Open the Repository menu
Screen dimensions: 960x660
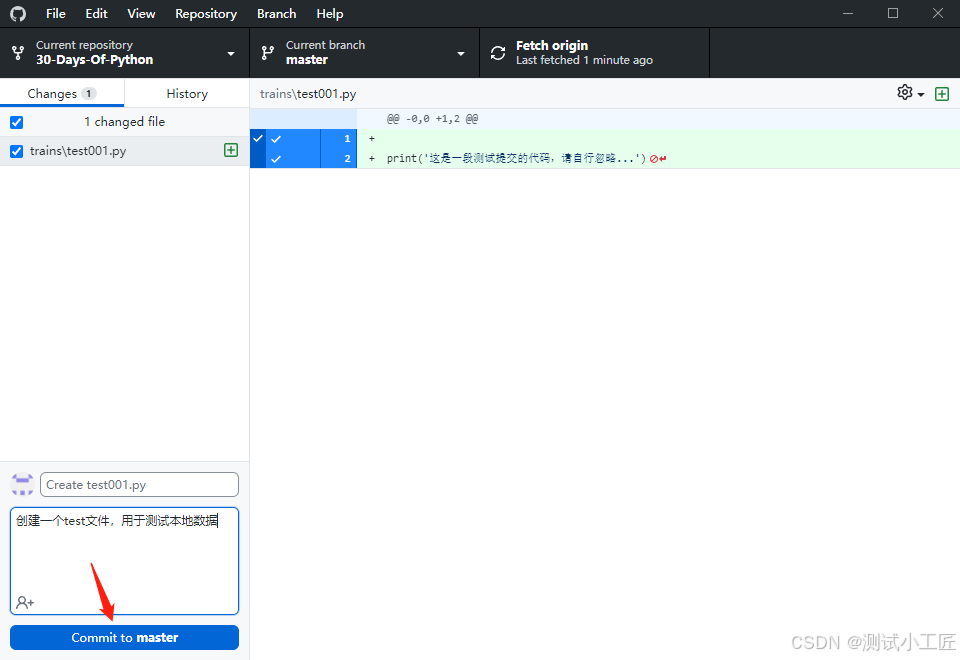click(x=206, y=13)
